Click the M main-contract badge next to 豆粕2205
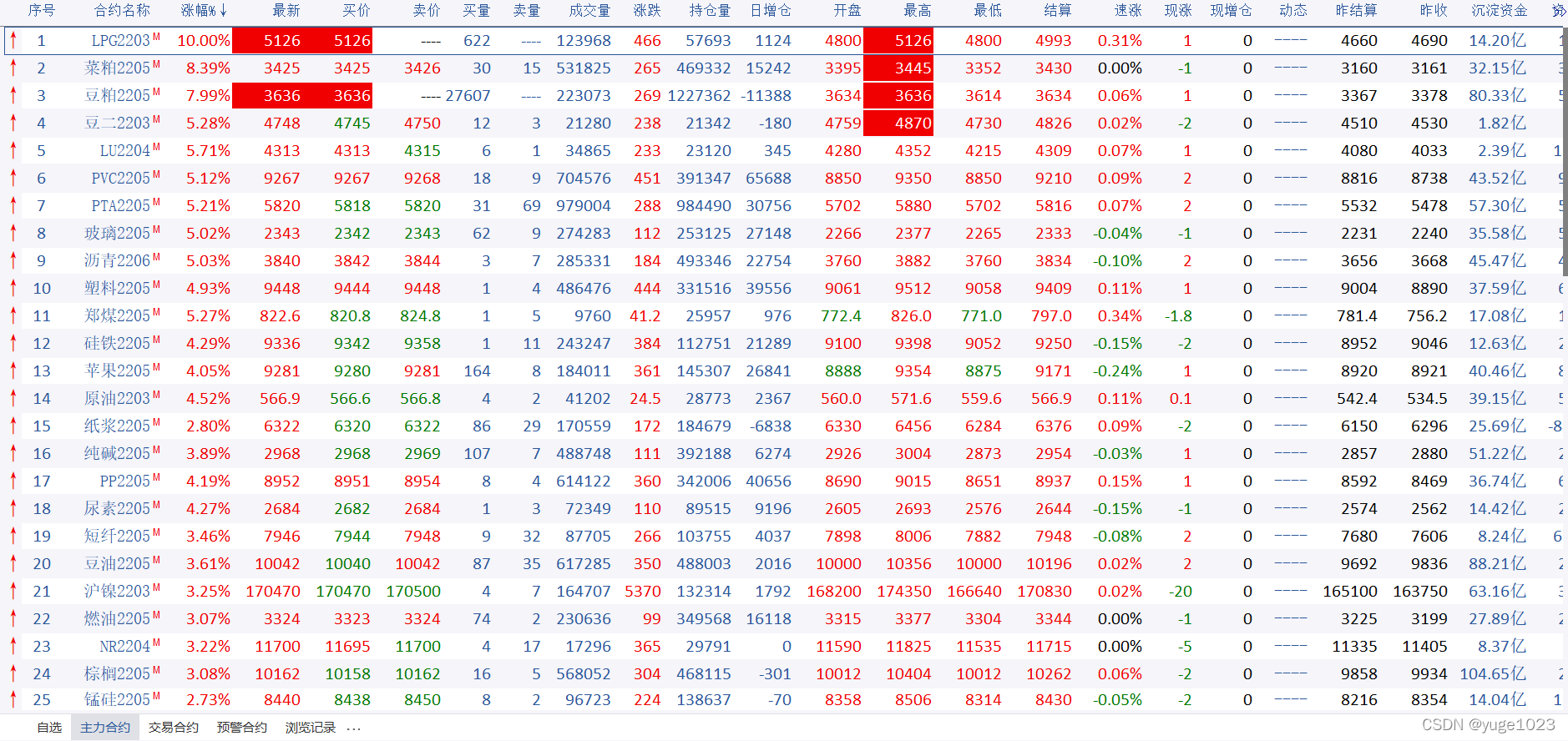The image size is (1568, 741). [x=157, y=92]
